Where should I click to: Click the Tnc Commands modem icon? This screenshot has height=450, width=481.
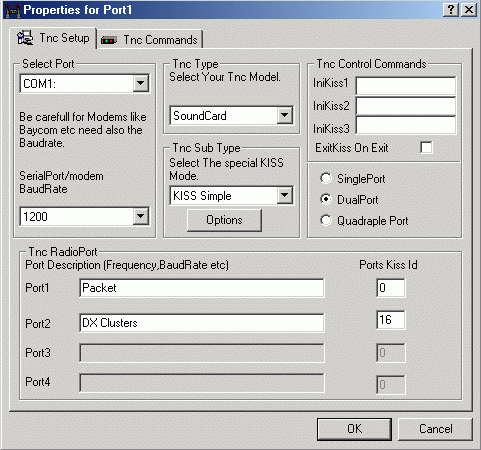109,40
